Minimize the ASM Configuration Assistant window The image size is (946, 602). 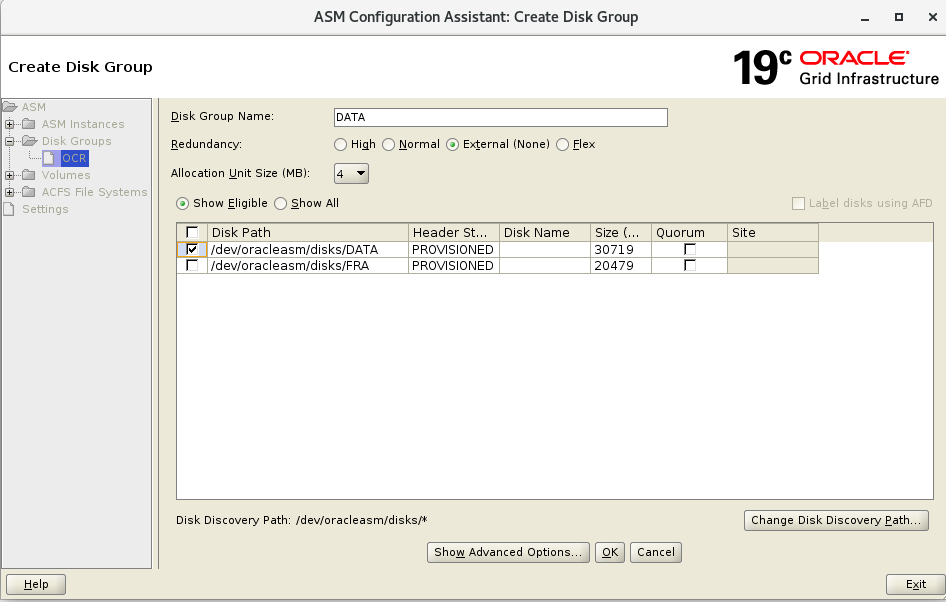click(865, 17)
